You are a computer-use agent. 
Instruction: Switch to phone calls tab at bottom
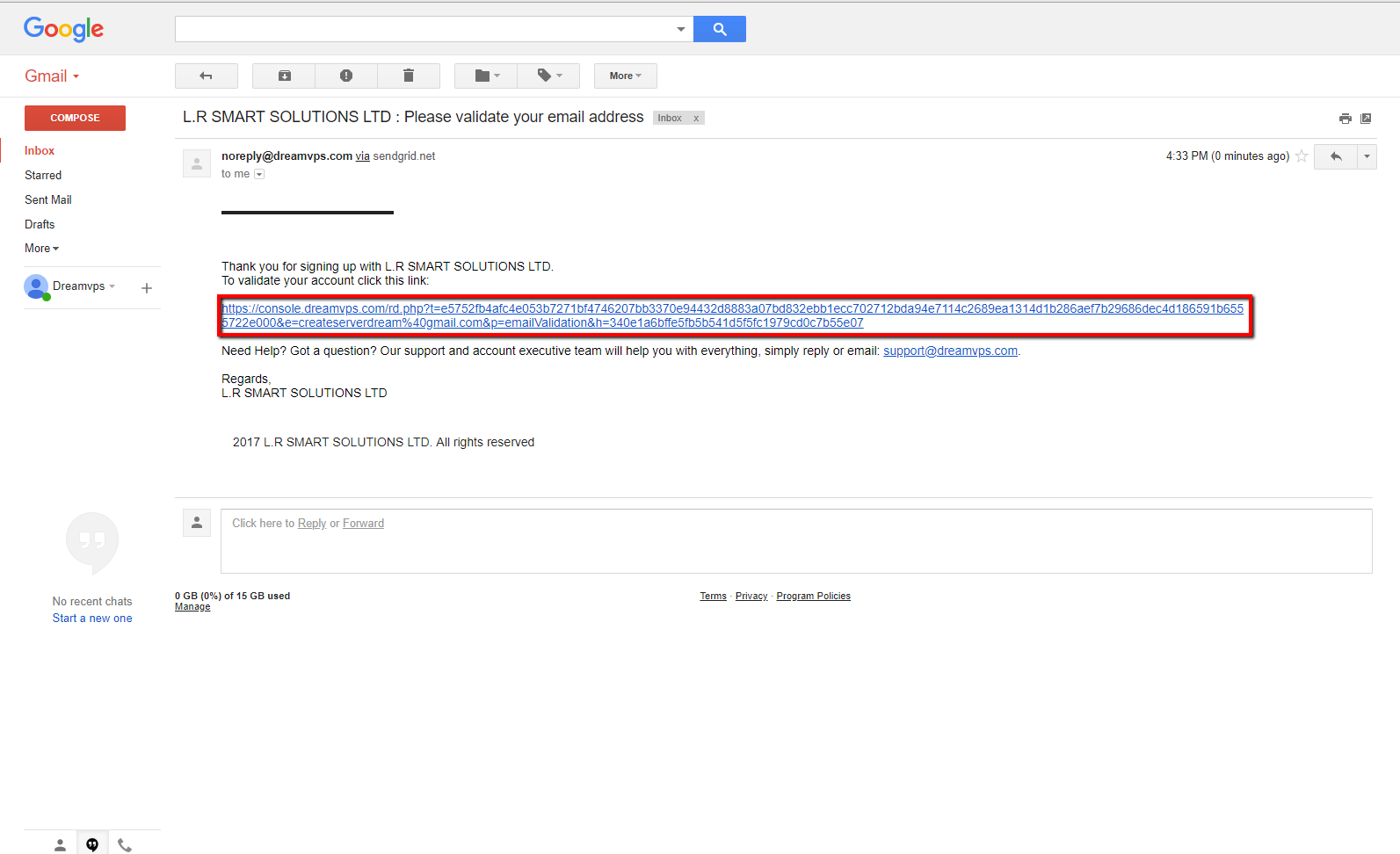125,844
